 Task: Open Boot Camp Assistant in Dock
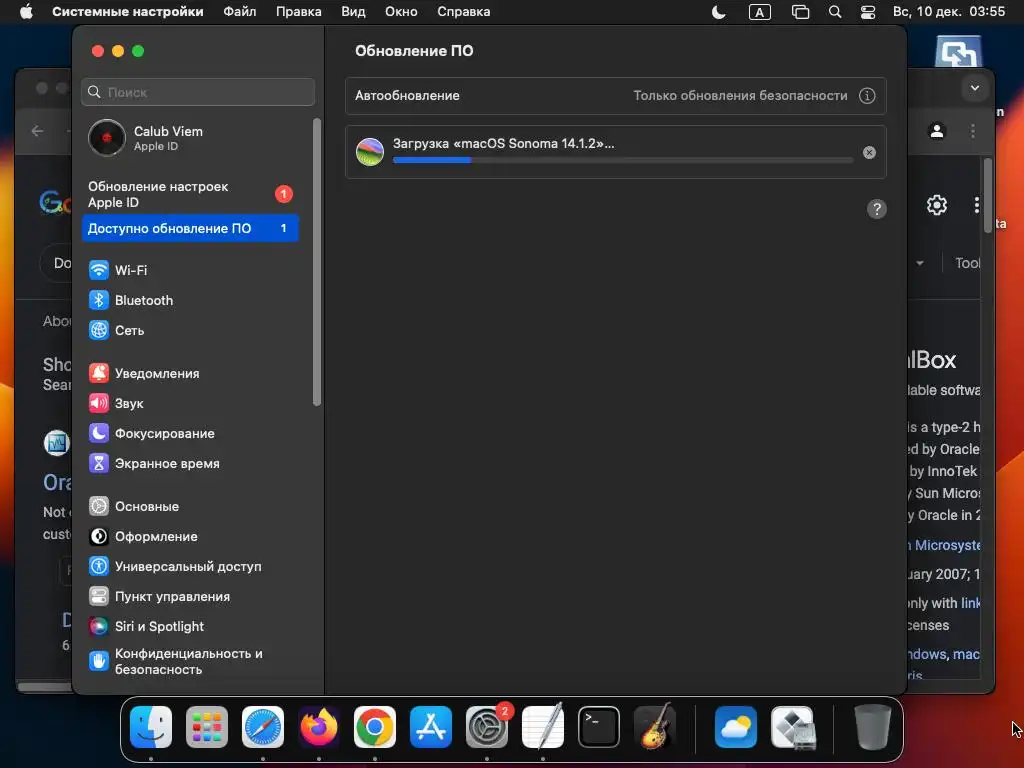tap(792, 726)
